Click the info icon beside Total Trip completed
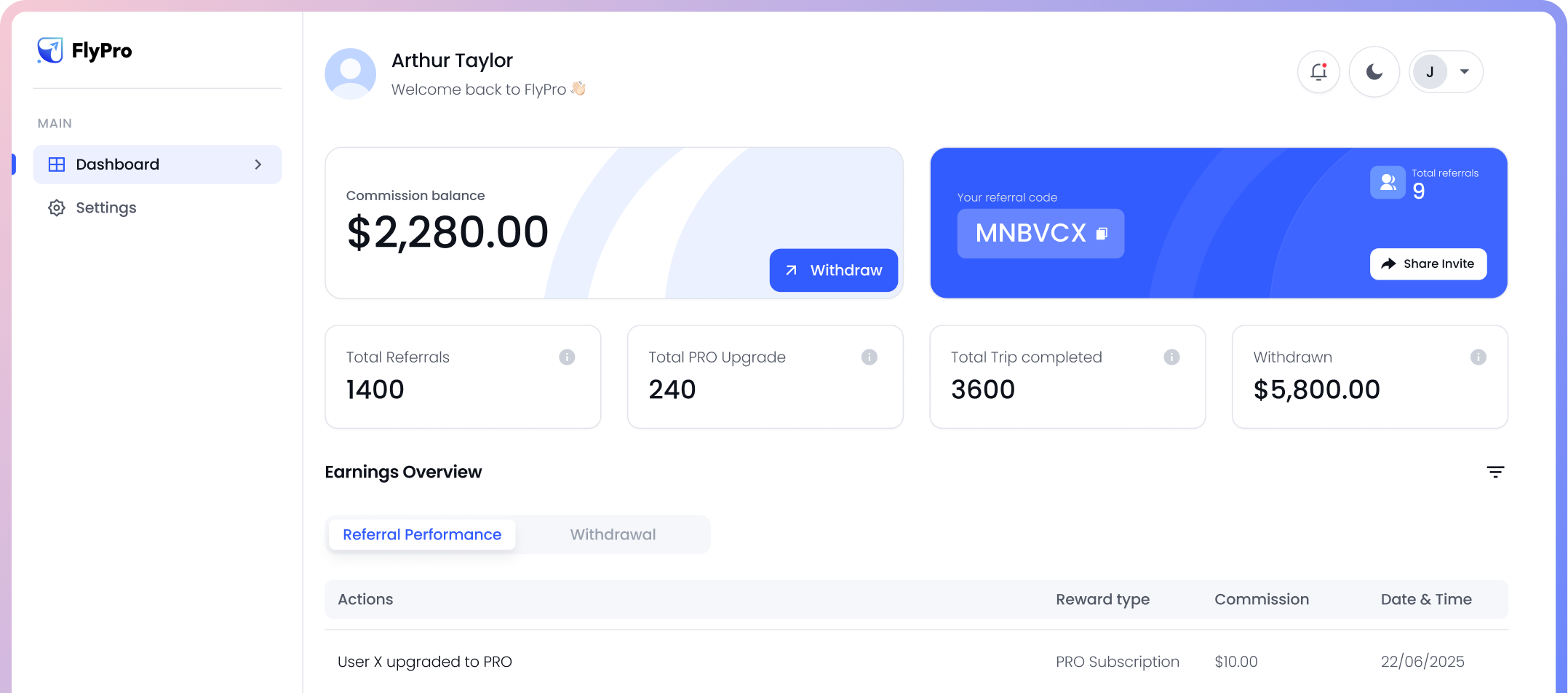This screenshot has height=693, width=1568. pyautogui.click(x=1171, y=357)
